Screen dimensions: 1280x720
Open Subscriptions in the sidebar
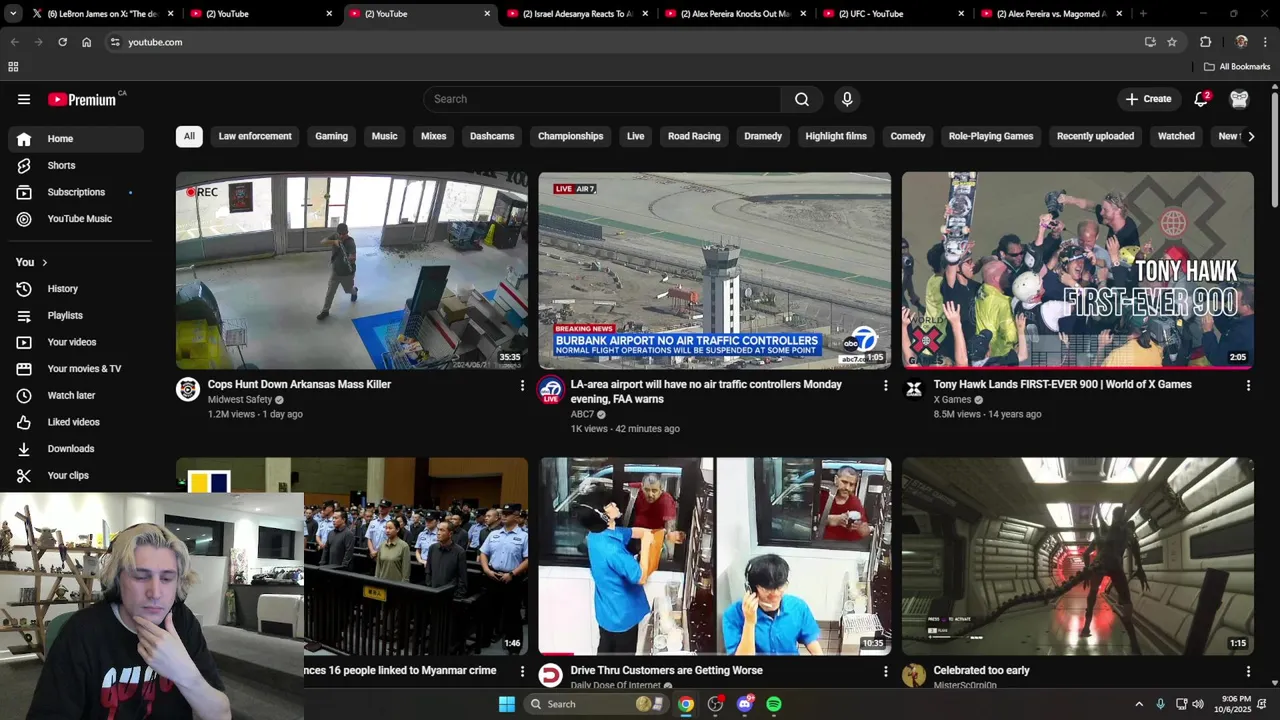coord(76,192)
